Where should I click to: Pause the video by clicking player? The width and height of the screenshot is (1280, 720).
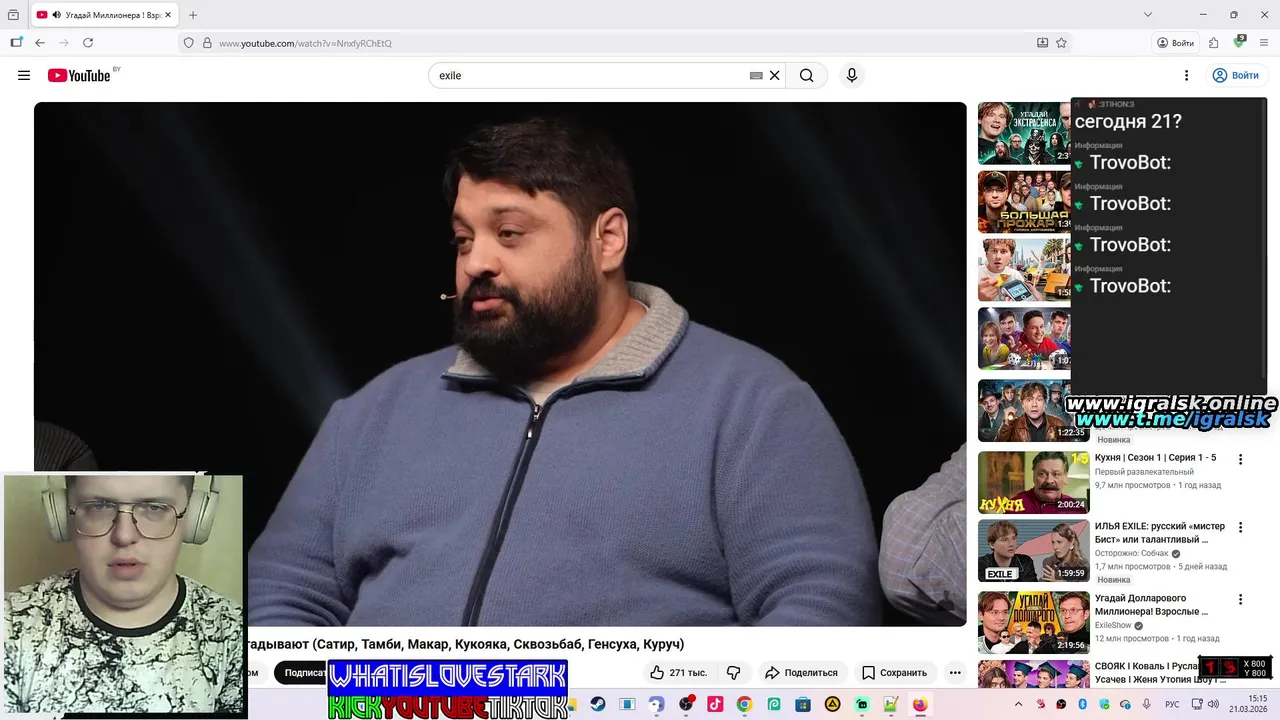[x=500, y=364]
